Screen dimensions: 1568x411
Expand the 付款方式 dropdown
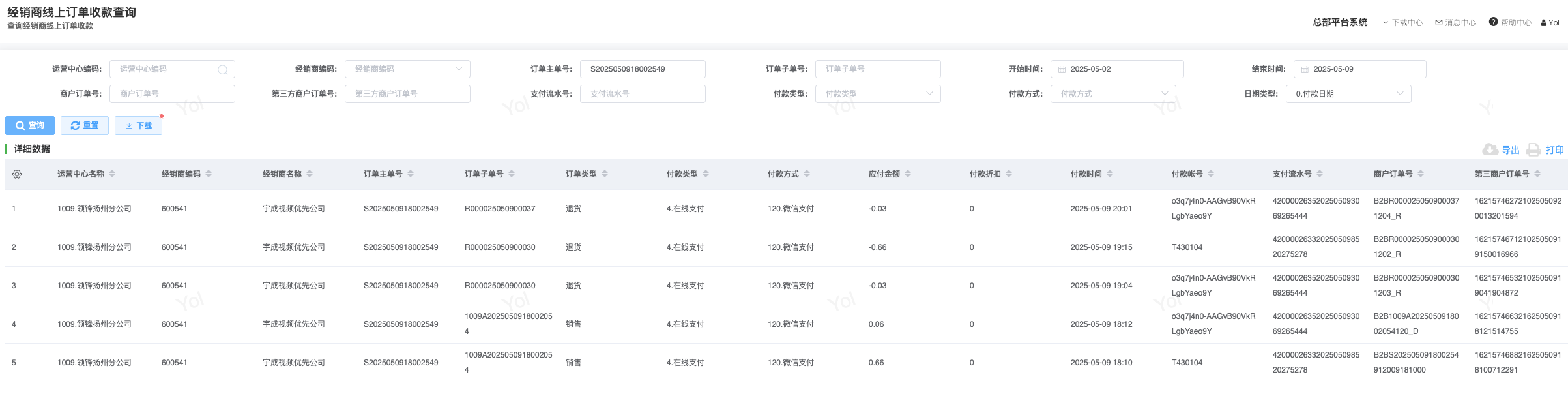coord(1112,94)
